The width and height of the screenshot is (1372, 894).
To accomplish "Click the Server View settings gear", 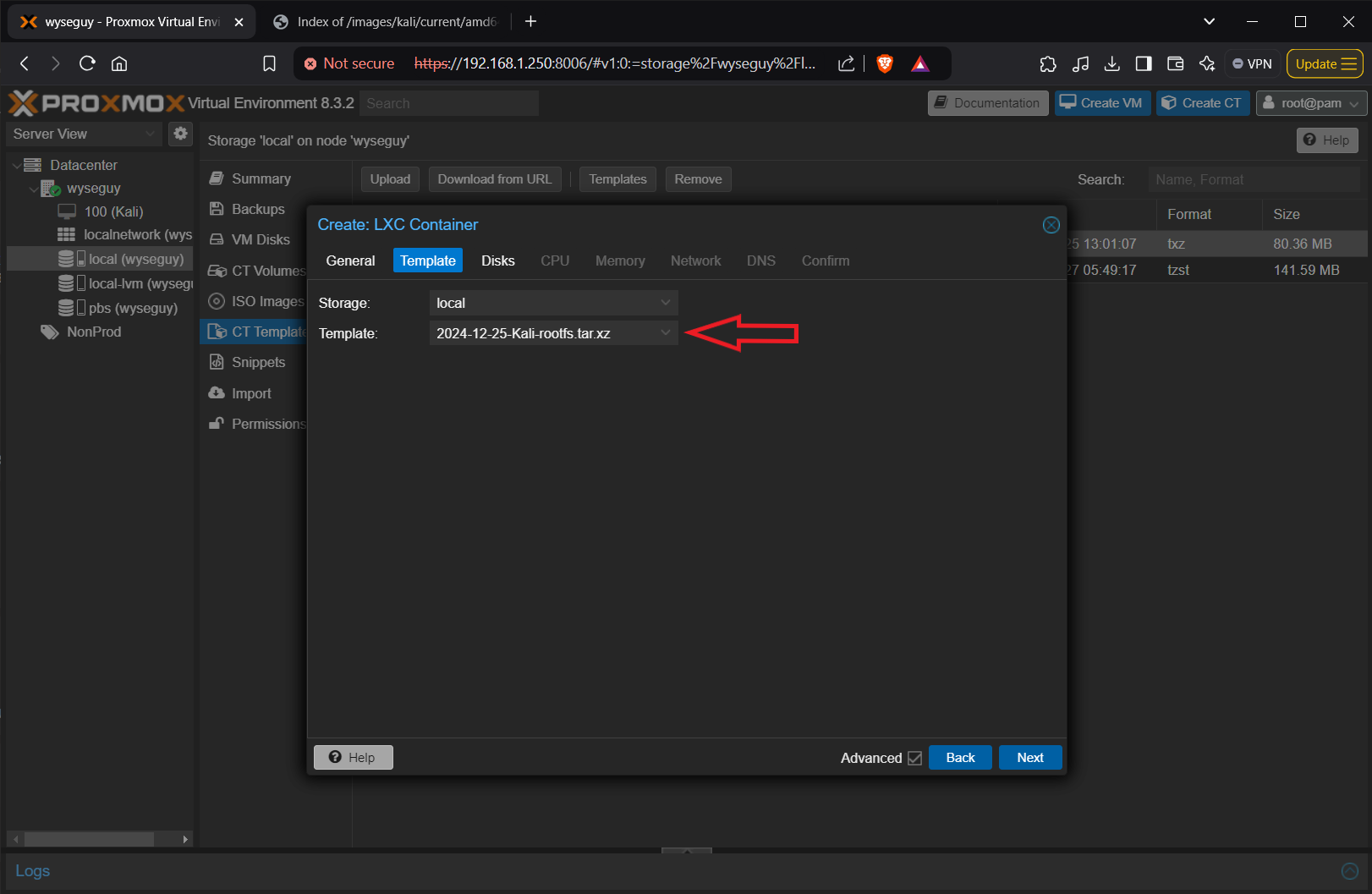I will [x=180, y=134].
